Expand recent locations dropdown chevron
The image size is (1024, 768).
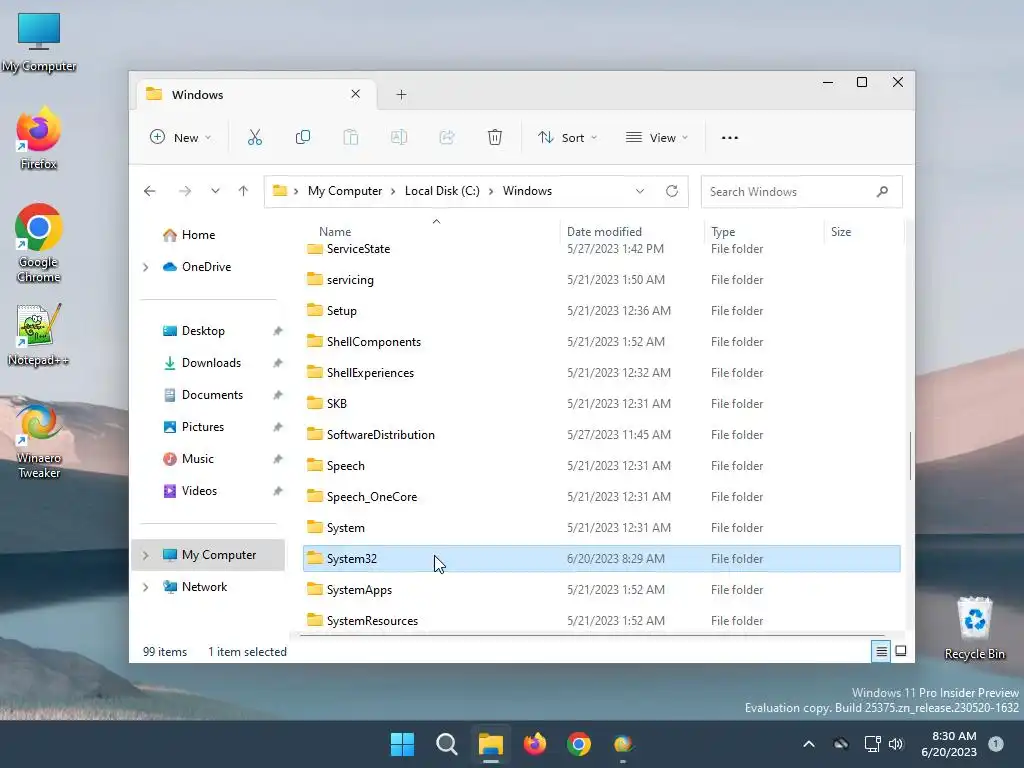215,191
